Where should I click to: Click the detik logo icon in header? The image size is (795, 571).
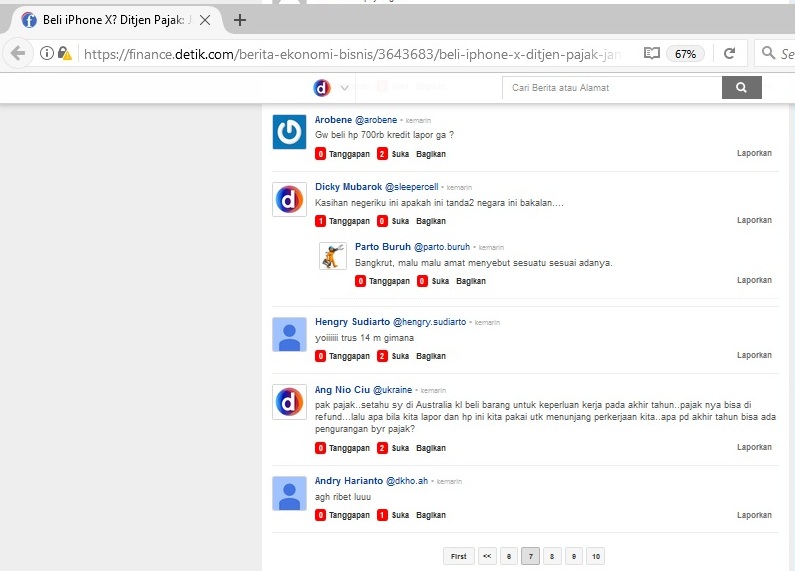322,88
